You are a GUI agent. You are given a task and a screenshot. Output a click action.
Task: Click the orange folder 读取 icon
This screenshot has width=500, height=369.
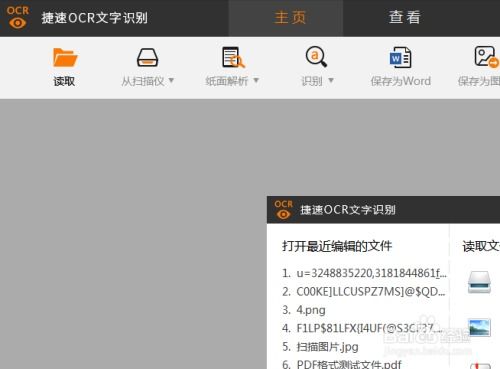click(x=65, y=57)
